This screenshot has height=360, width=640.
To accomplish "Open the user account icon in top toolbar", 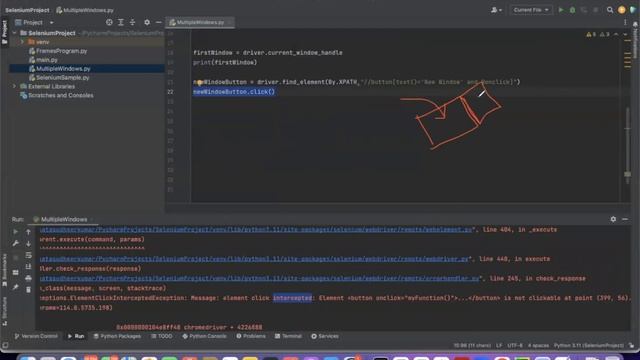I will [496, 10].
